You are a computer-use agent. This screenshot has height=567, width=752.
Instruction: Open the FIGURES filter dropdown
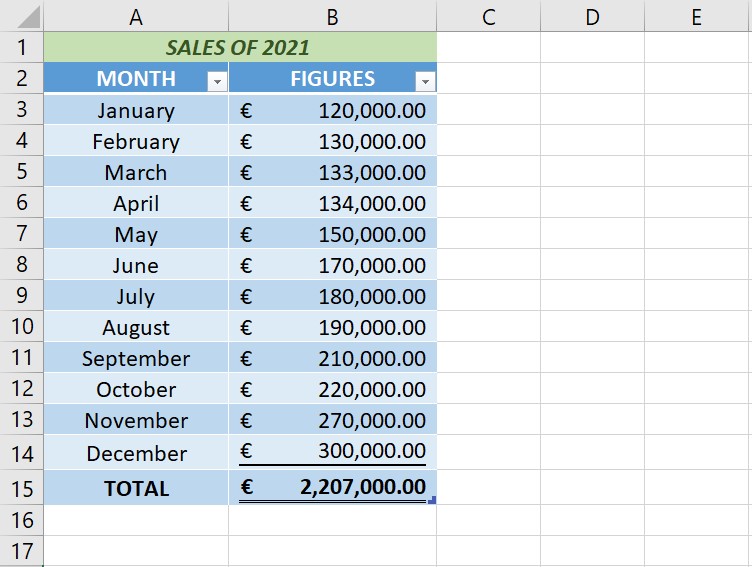click(426, 82)
